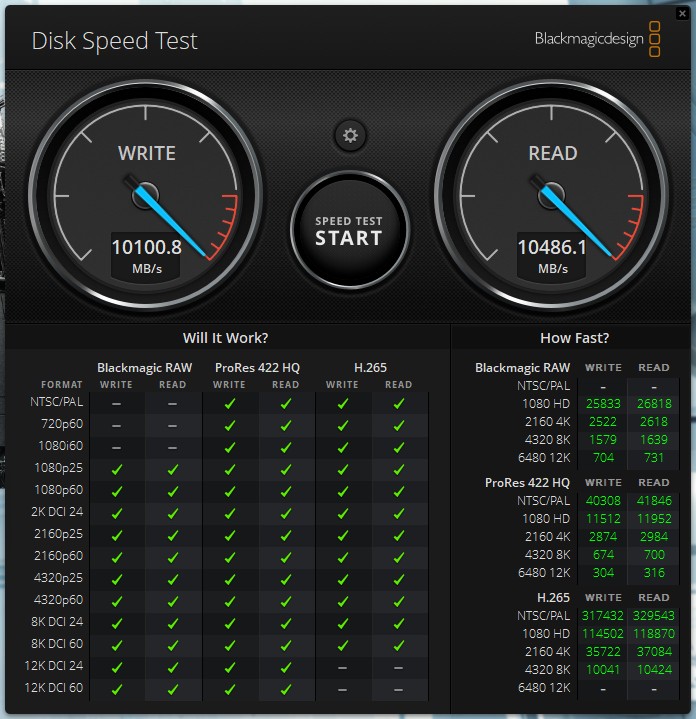
Task: Click the ProRes 422 HQ write checkmark for 4320p60
Action: (229, 601)
